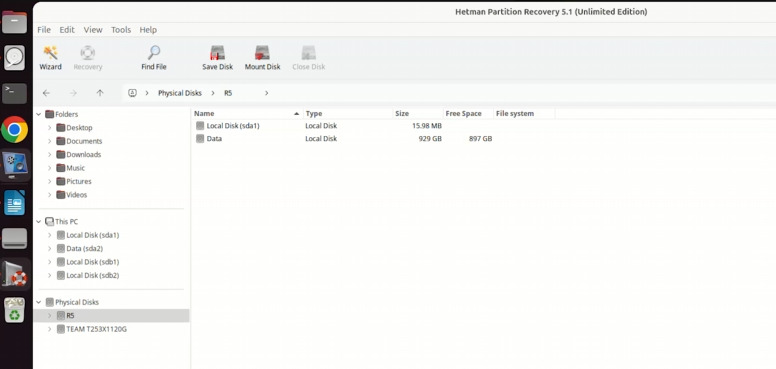Viewport: 776px width, 369px height.
Task: Expand Local Disk (sdb1) tree node
Action: pos(49,262)
